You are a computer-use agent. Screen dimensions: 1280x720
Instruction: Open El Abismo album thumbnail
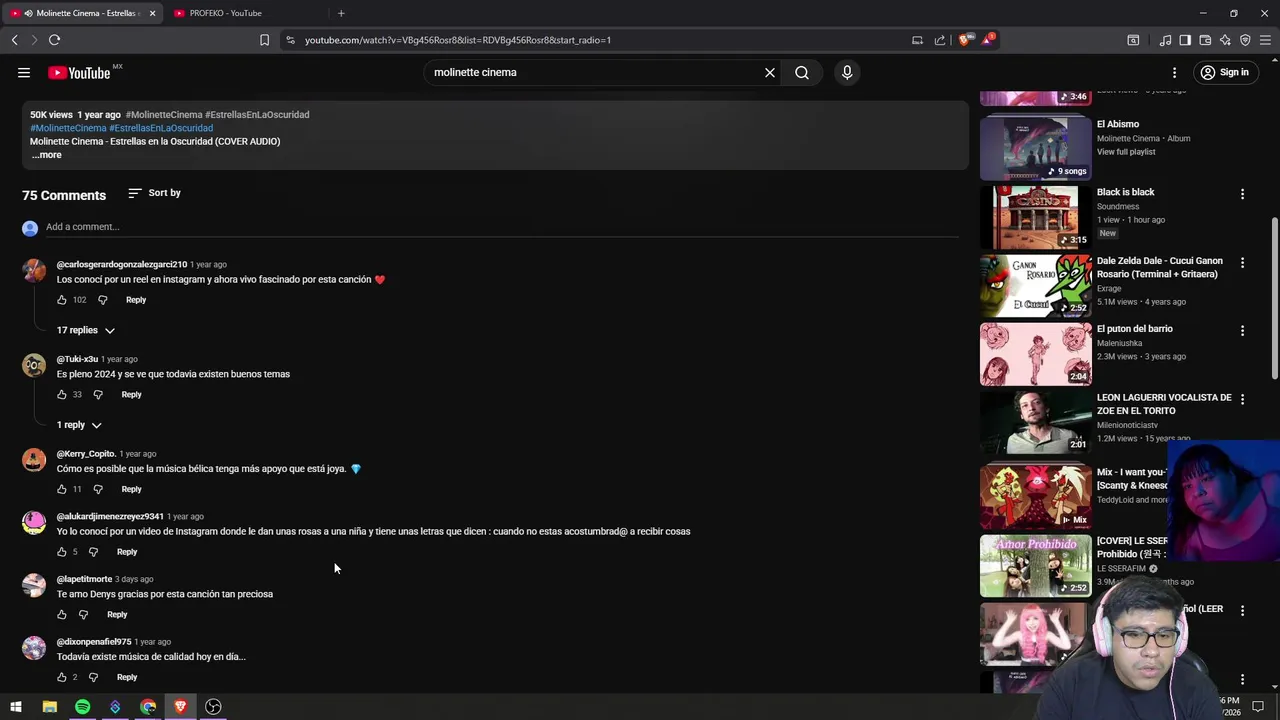[1036, 148]
